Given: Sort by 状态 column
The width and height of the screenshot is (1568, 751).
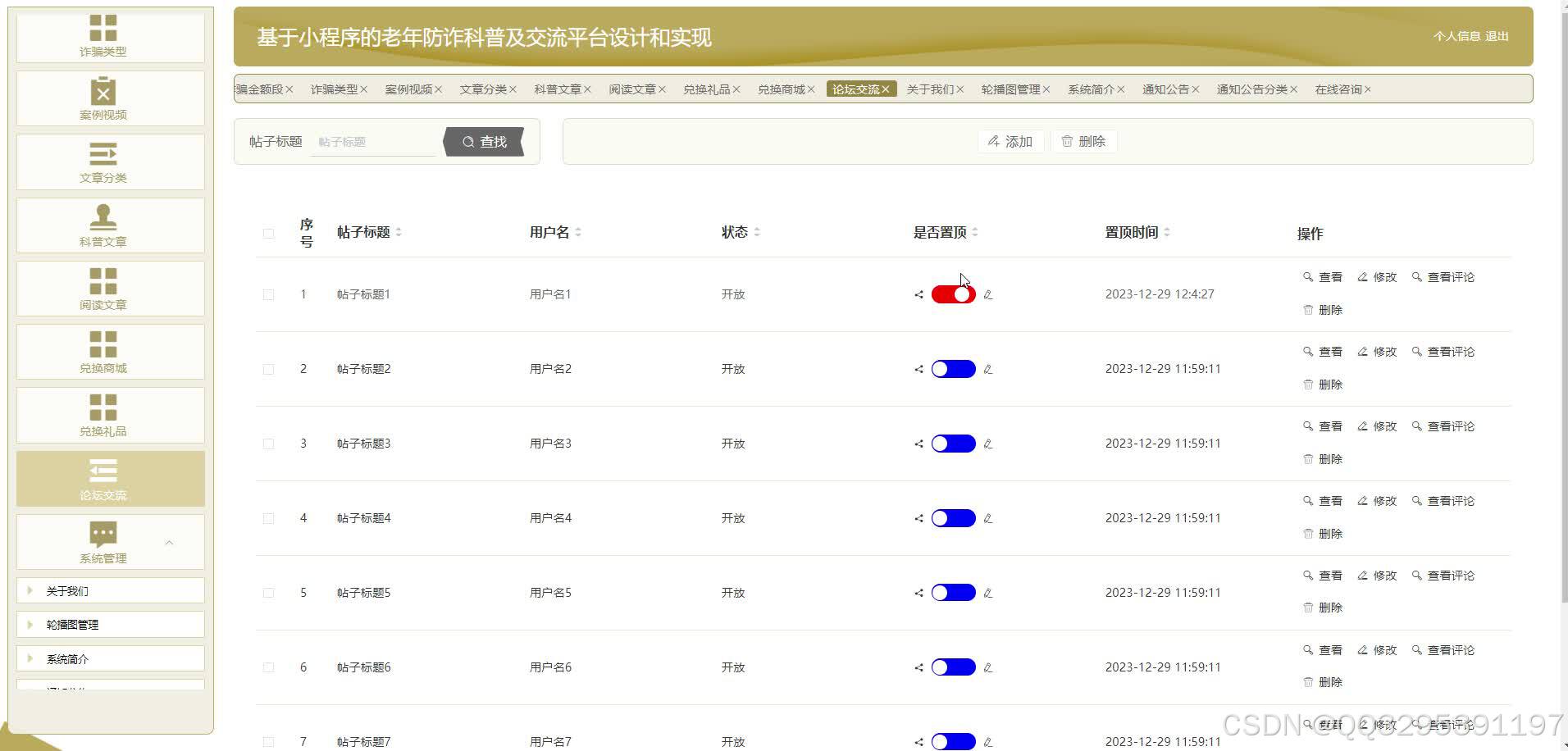Looking at the screenshot, I should (757, 232).
